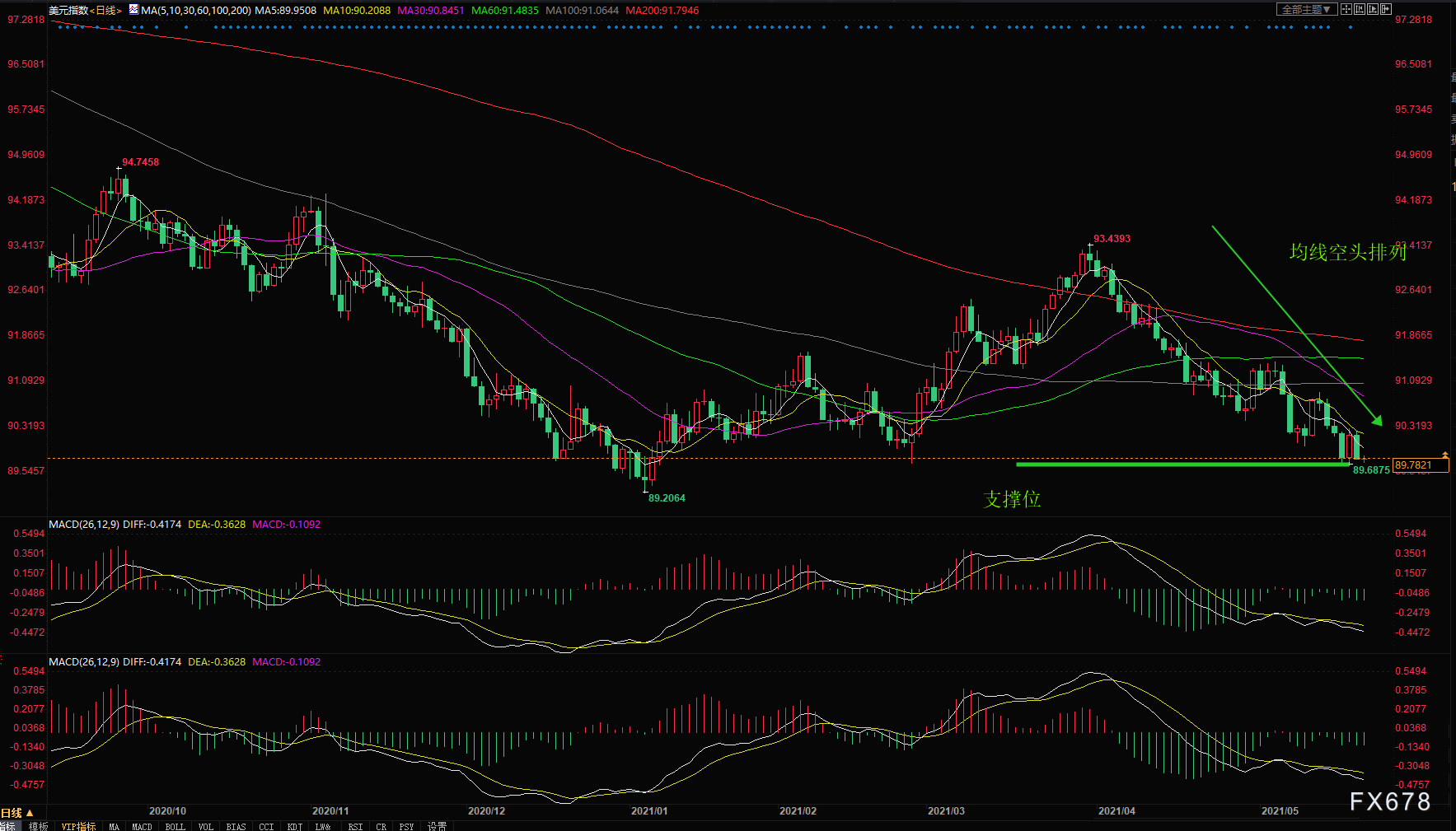1456x831 pixels.
Task: Click the play-forward chart icon
Action: pos(1373,9)
